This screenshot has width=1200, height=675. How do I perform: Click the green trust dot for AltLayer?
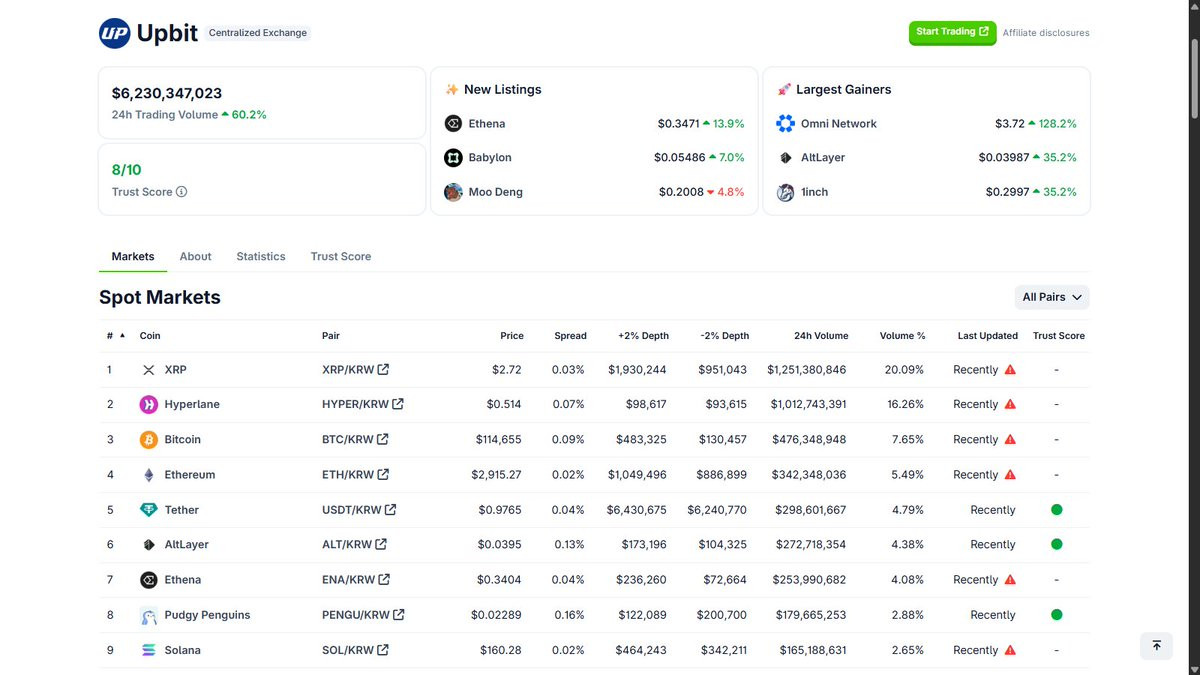pos(1057,545)
